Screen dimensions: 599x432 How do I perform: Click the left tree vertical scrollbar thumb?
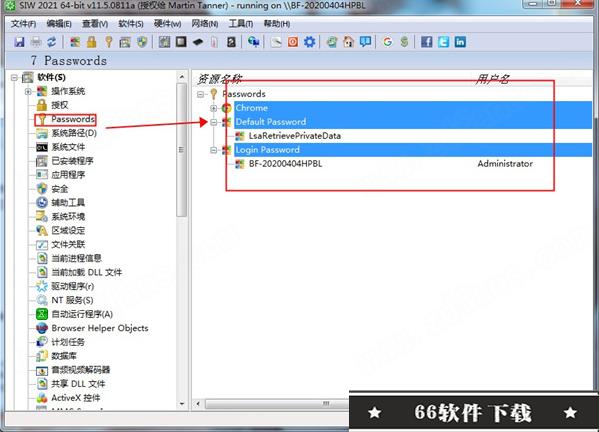(182, 150)
